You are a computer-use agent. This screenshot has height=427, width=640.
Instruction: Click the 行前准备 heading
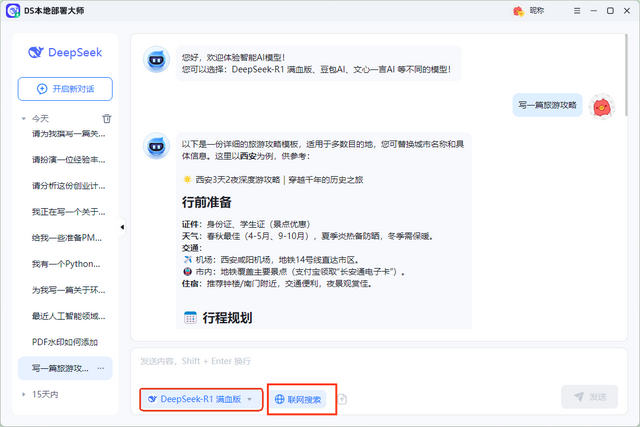[x=207, y=202]
